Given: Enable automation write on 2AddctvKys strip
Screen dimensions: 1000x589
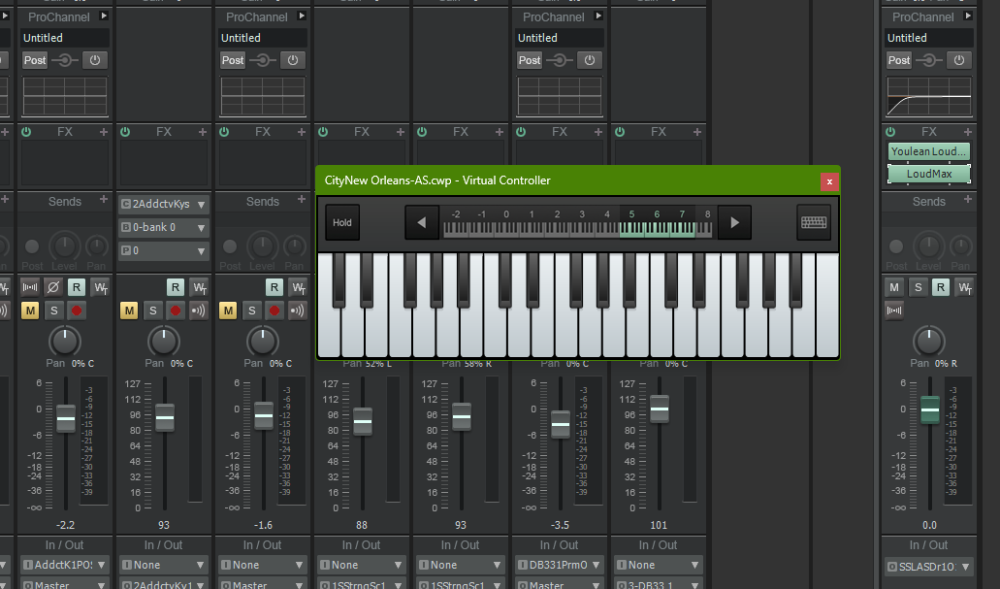Looking at the screenshot, I should pos(199,287).
